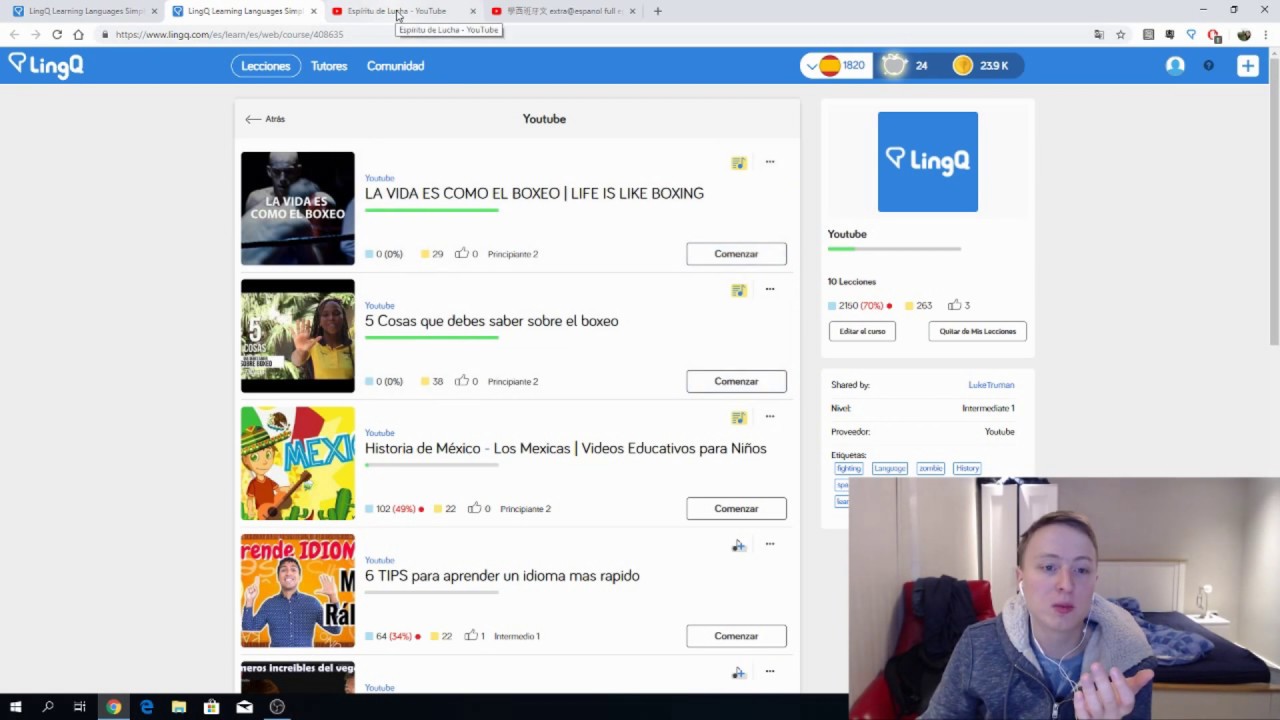Open Mail app from the taskbar
Screen dimensions: 1280x720
pyautogui.click(x=244, y=707)
